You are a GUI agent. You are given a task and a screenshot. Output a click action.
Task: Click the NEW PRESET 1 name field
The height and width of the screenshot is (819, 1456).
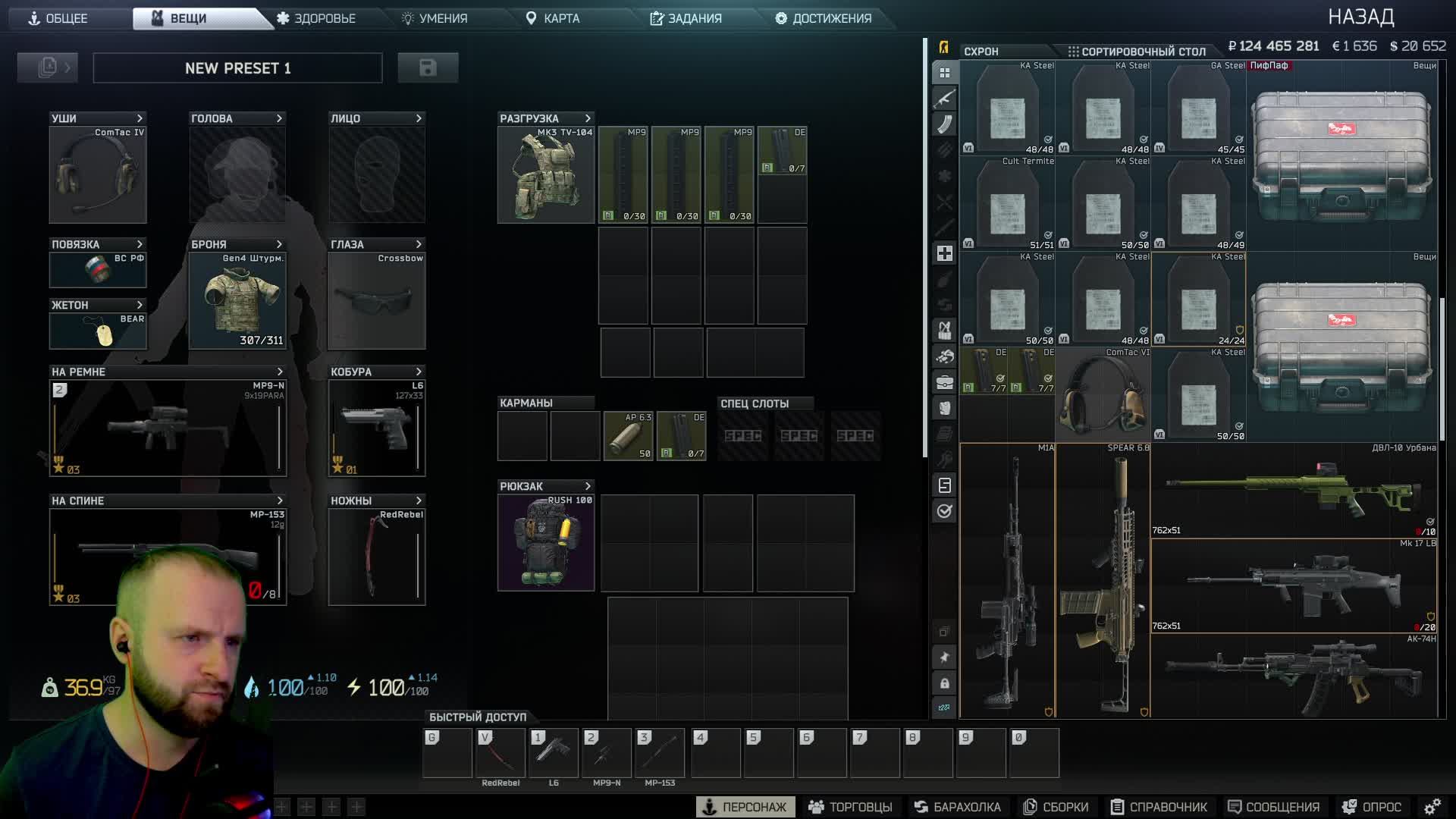pos(237,68)
